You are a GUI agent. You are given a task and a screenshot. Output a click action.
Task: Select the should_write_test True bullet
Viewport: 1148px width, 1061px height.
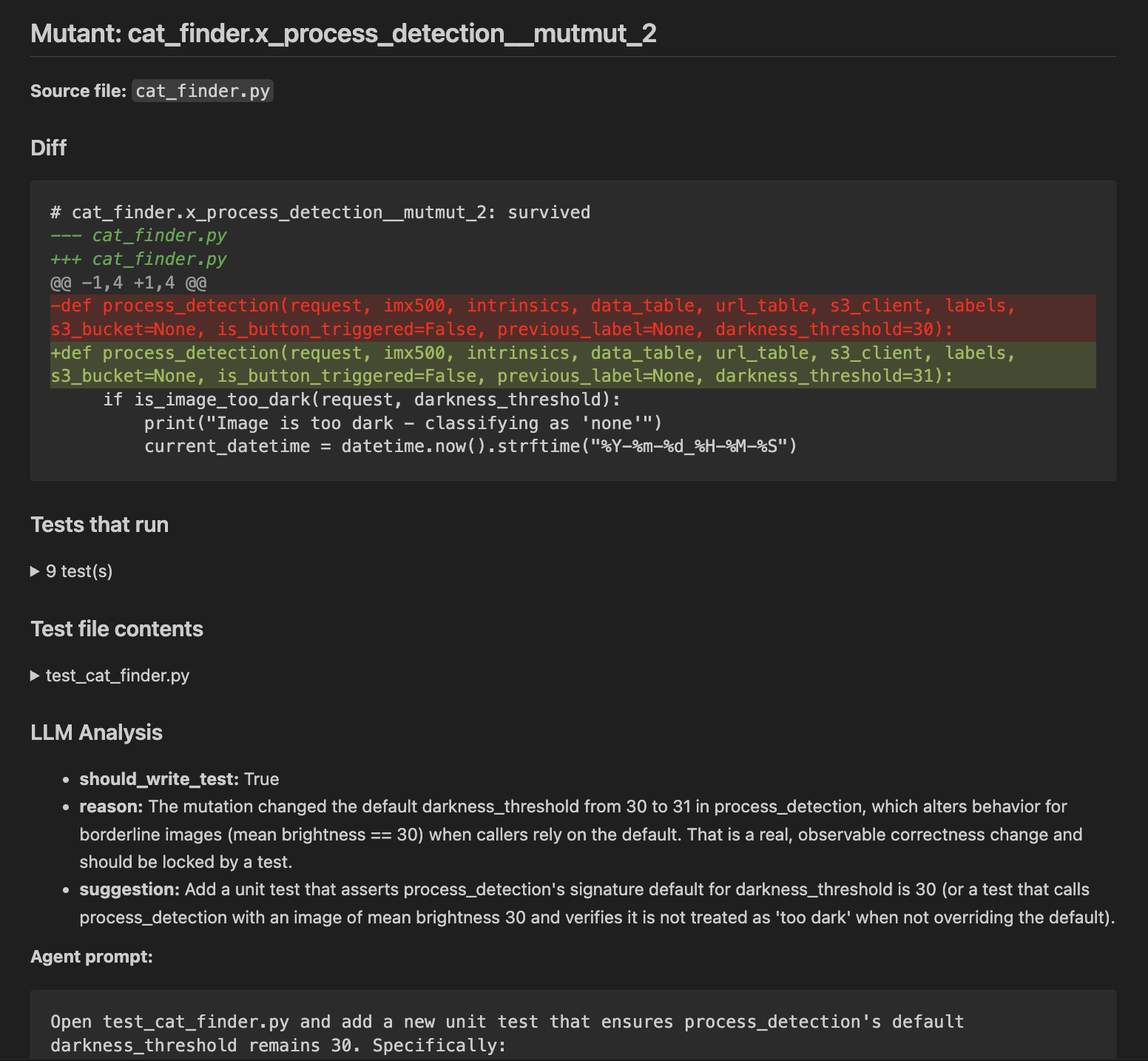tap(178, 778)
